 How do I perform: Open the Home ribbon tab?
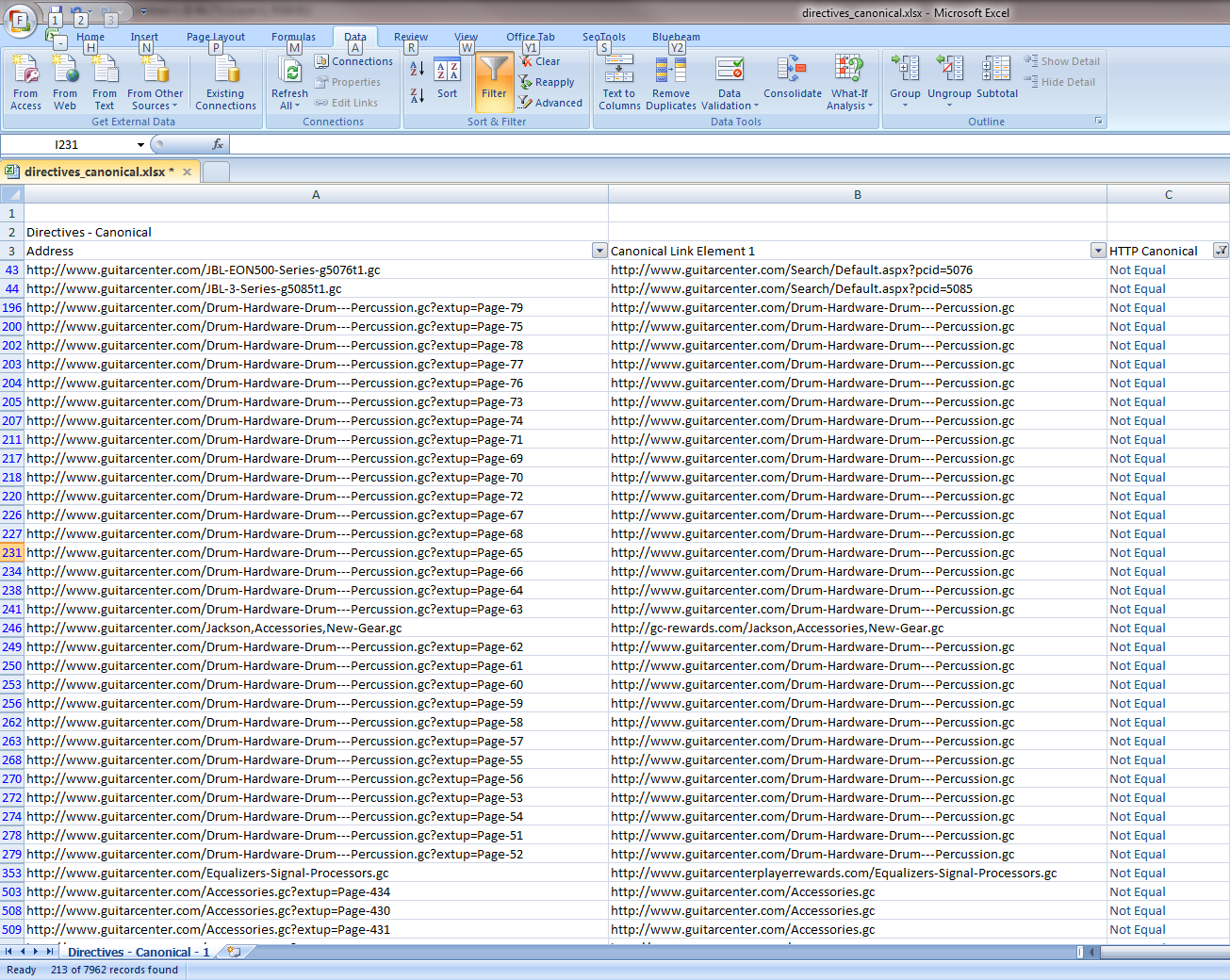(x=90, y=37)
